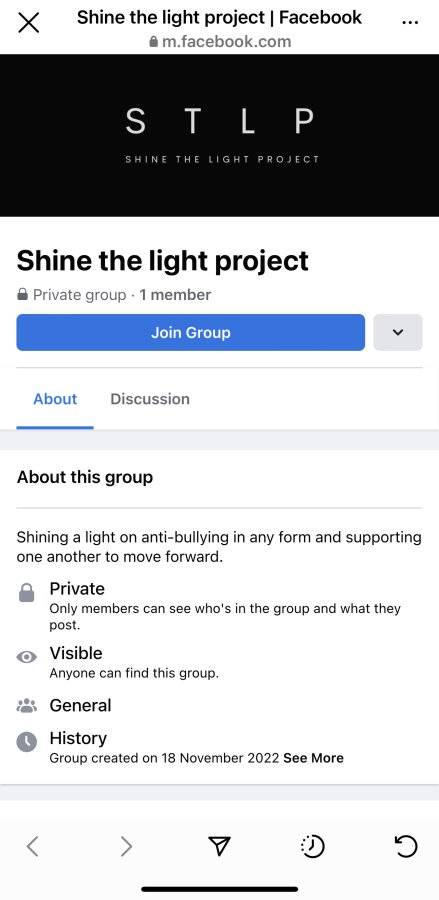The height and width of the screenshot is (900, 439).
Task: Tap the forward arrow in the bottom bar
Action: [x=126, y=846]
